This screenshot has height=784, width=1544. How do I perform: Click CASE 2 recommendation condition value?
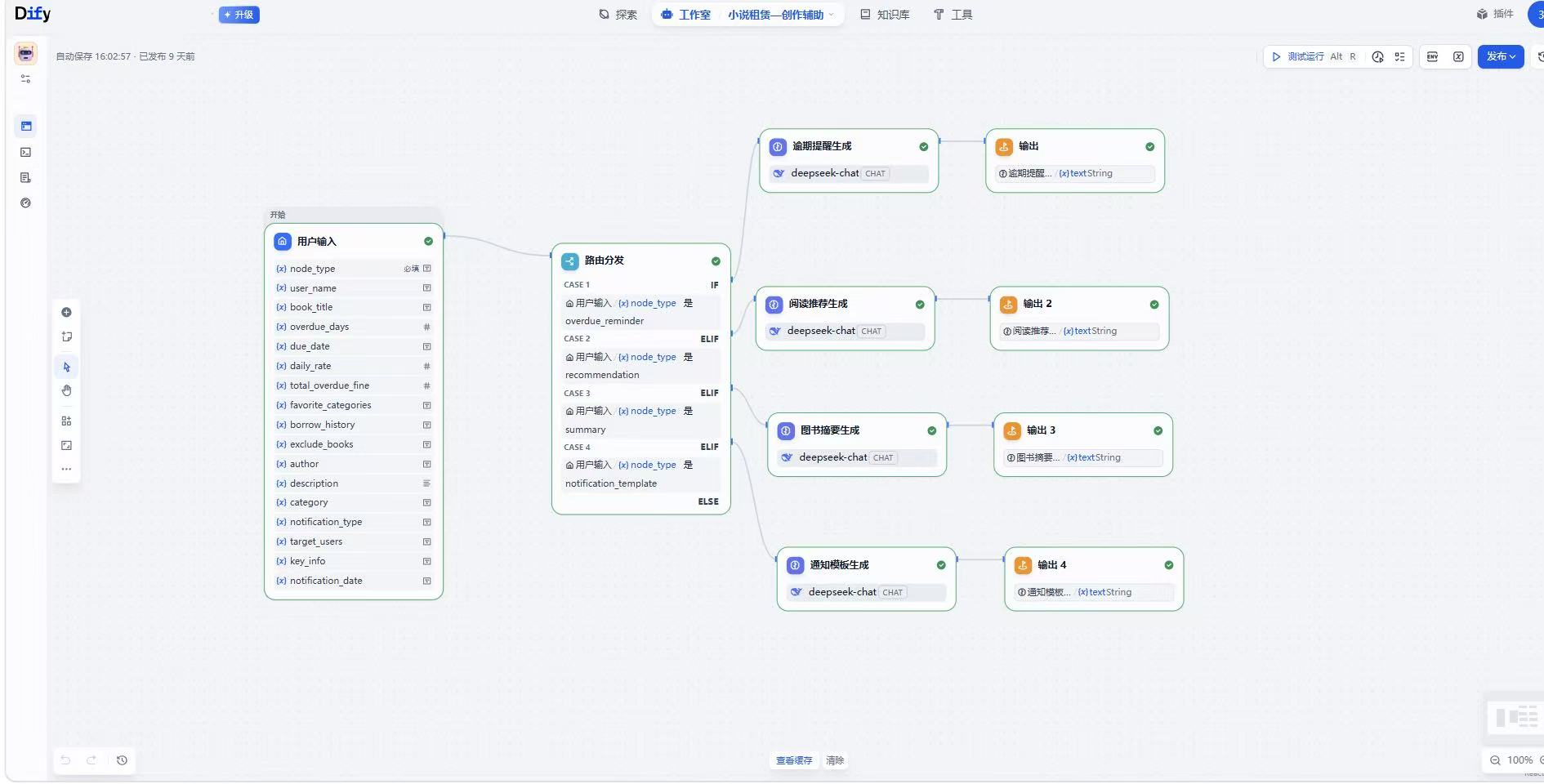point(602,375)
